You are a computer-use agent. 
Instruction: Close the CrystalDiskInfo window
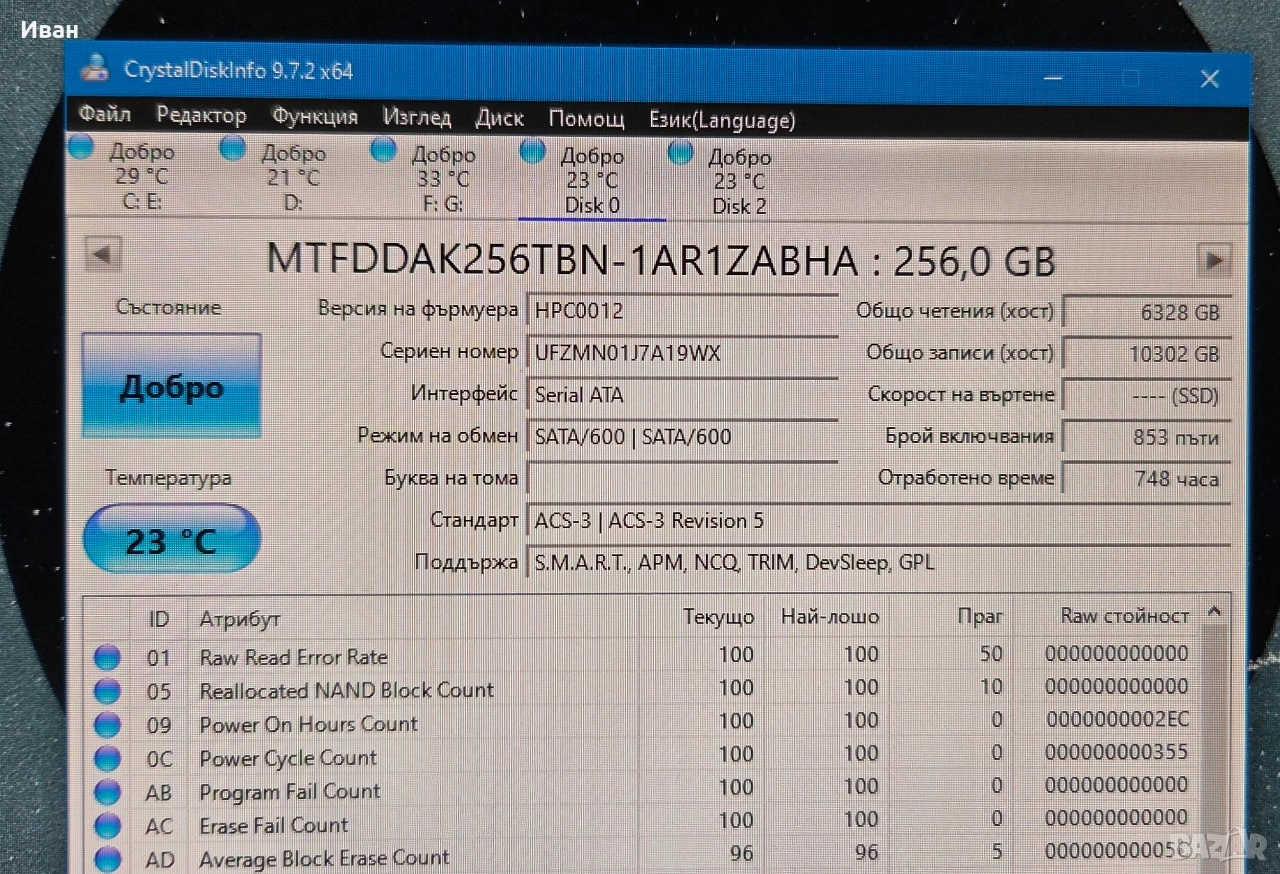(x=1209, y=79)
